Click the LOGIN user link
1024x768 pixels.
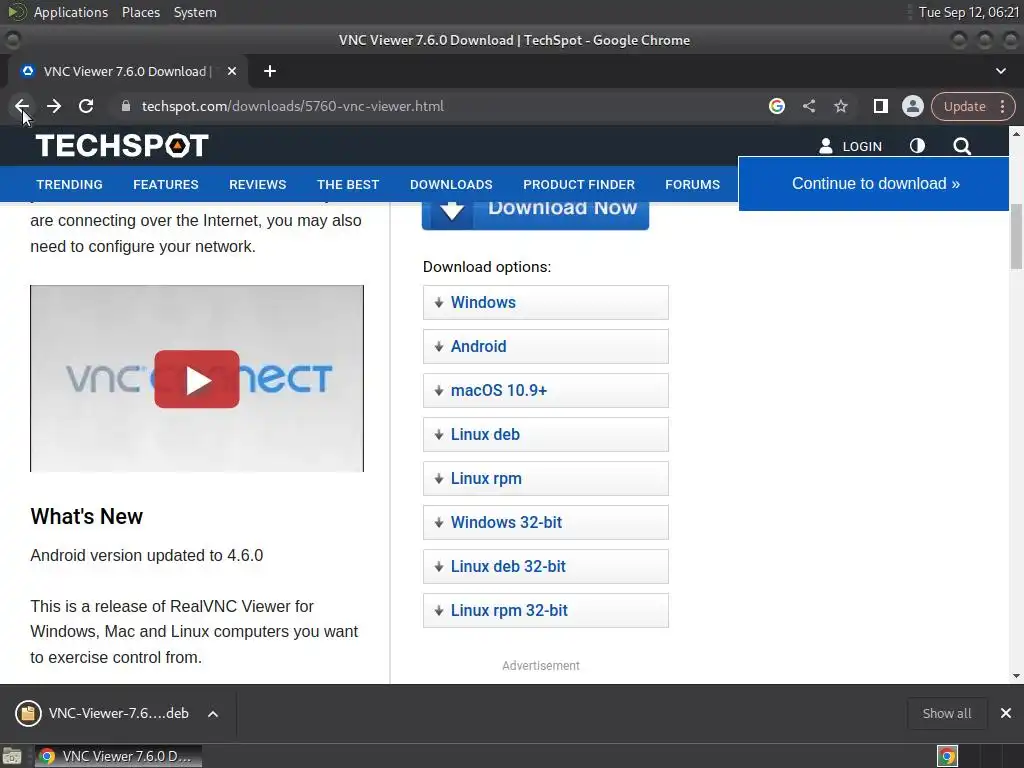click(850, 146)
